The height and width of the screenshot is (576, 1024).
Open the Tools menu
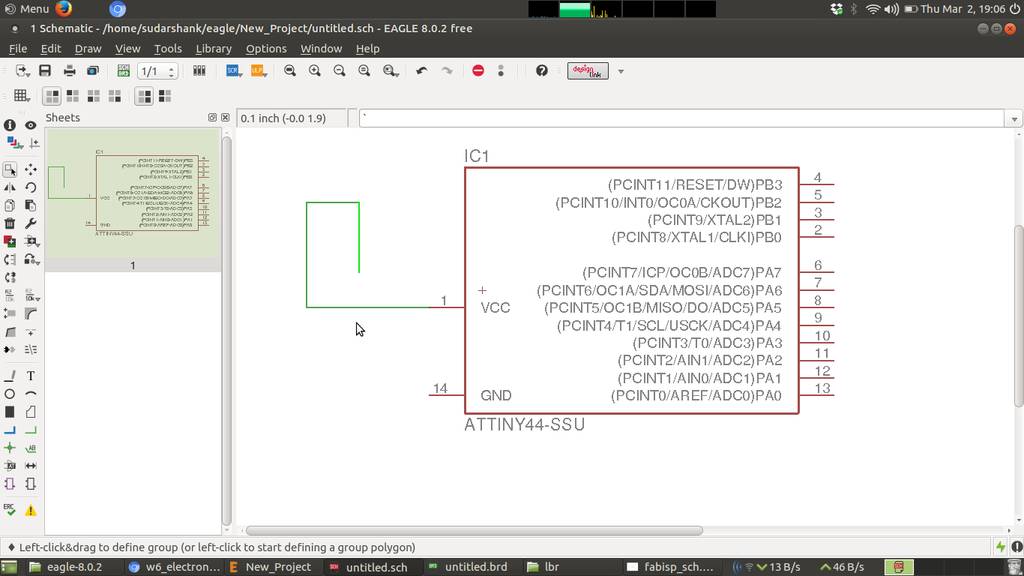(168, 48)
